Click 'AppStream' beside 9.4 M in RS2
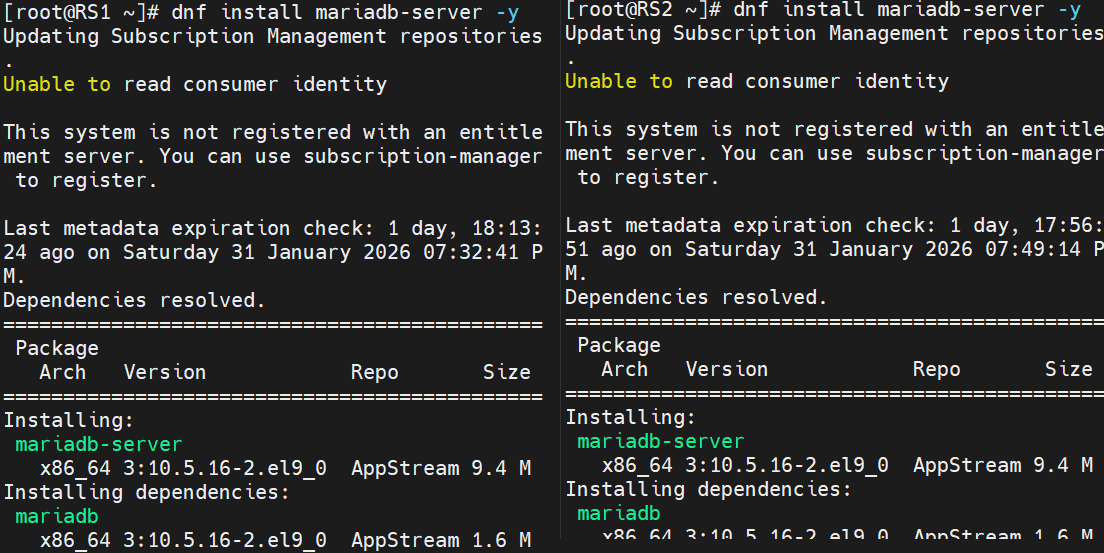This screenshot has height=553, width=1104. coord(967,464)
